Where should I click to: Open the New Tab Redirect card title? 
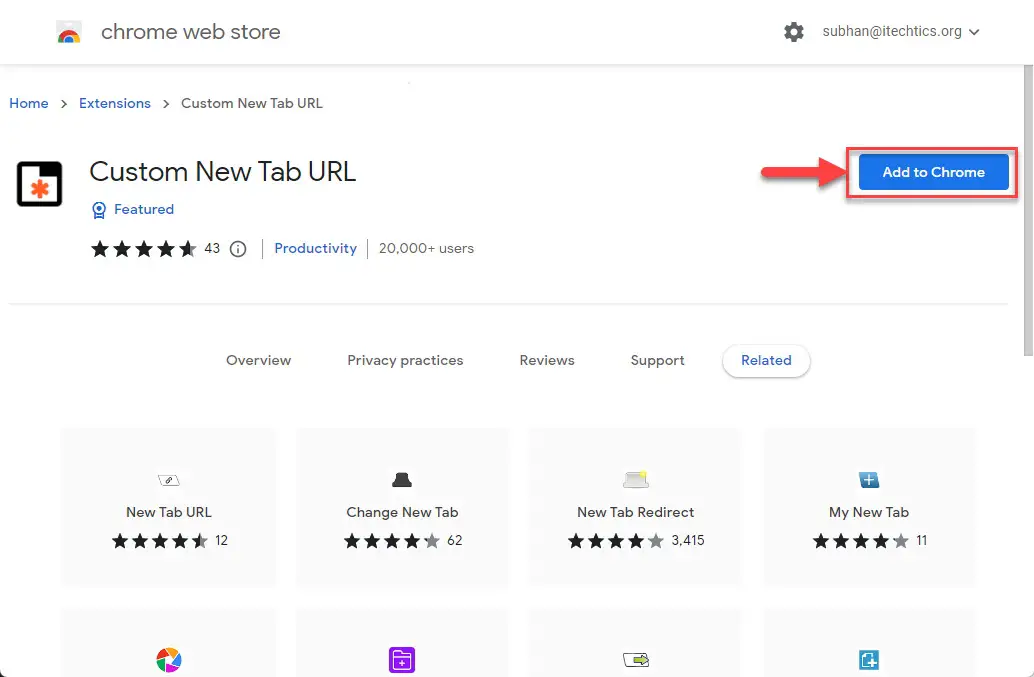636,512
